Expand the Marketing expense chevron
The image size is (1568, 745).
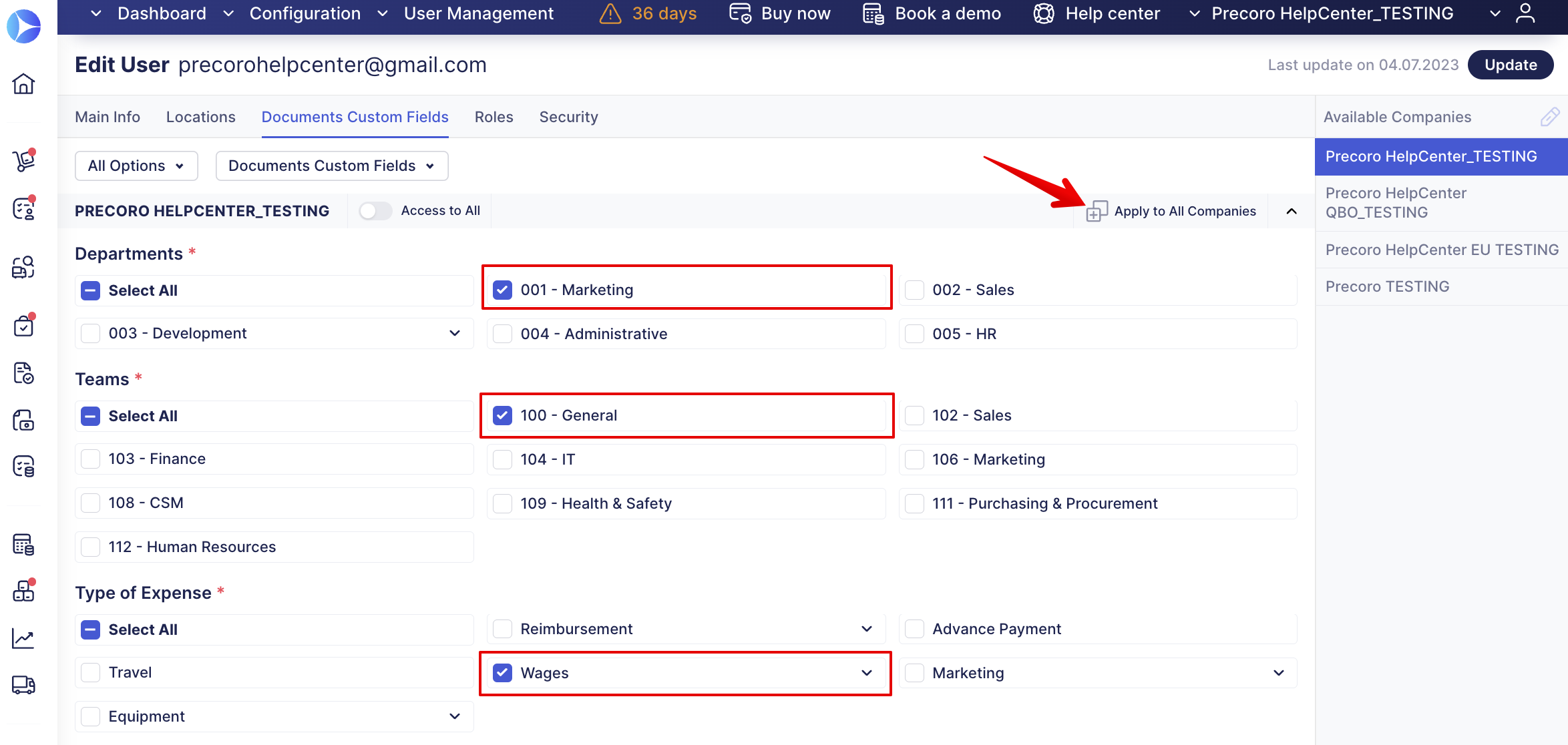pos(1279,673)
